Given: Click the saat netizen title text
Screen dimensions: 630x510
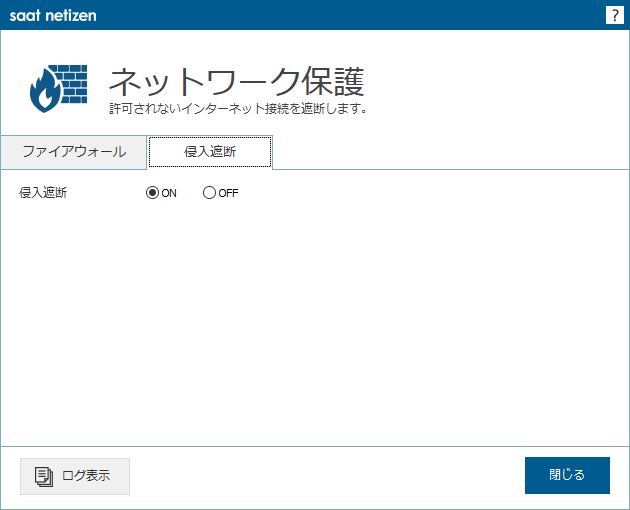Looking at the screenshot, I should (x=53, y=16).
